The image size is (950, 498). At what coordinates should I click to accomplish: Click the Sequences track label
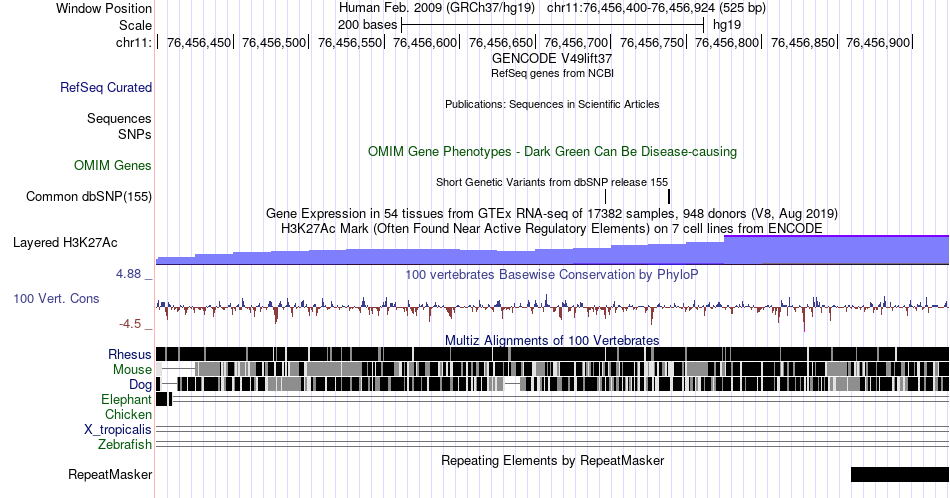pyautogui.click(x=119, y=118)
